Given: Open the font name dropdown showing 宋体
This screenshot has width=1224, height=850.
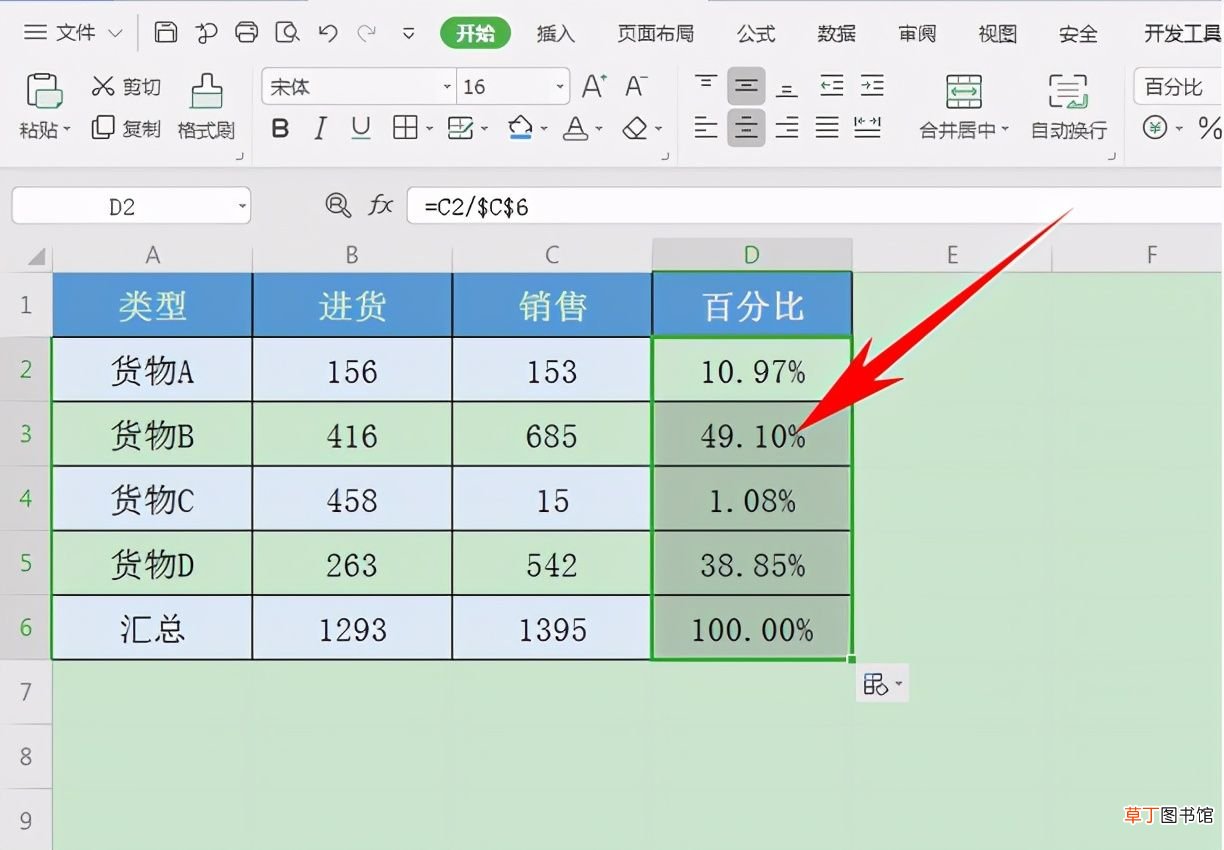Looking at the screenshot, I should pyautogui.click(x=447, y=87).
